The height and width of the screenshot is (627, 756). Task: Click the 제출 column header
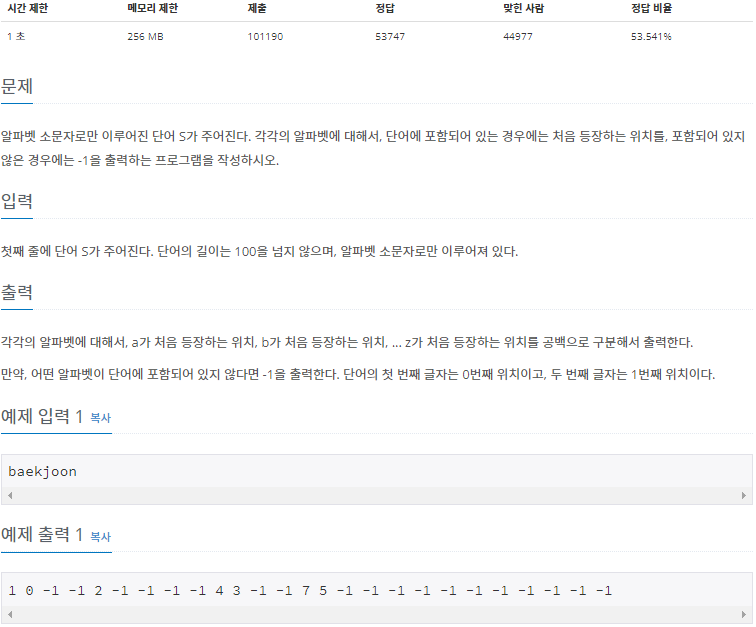(x=257, y=8)
